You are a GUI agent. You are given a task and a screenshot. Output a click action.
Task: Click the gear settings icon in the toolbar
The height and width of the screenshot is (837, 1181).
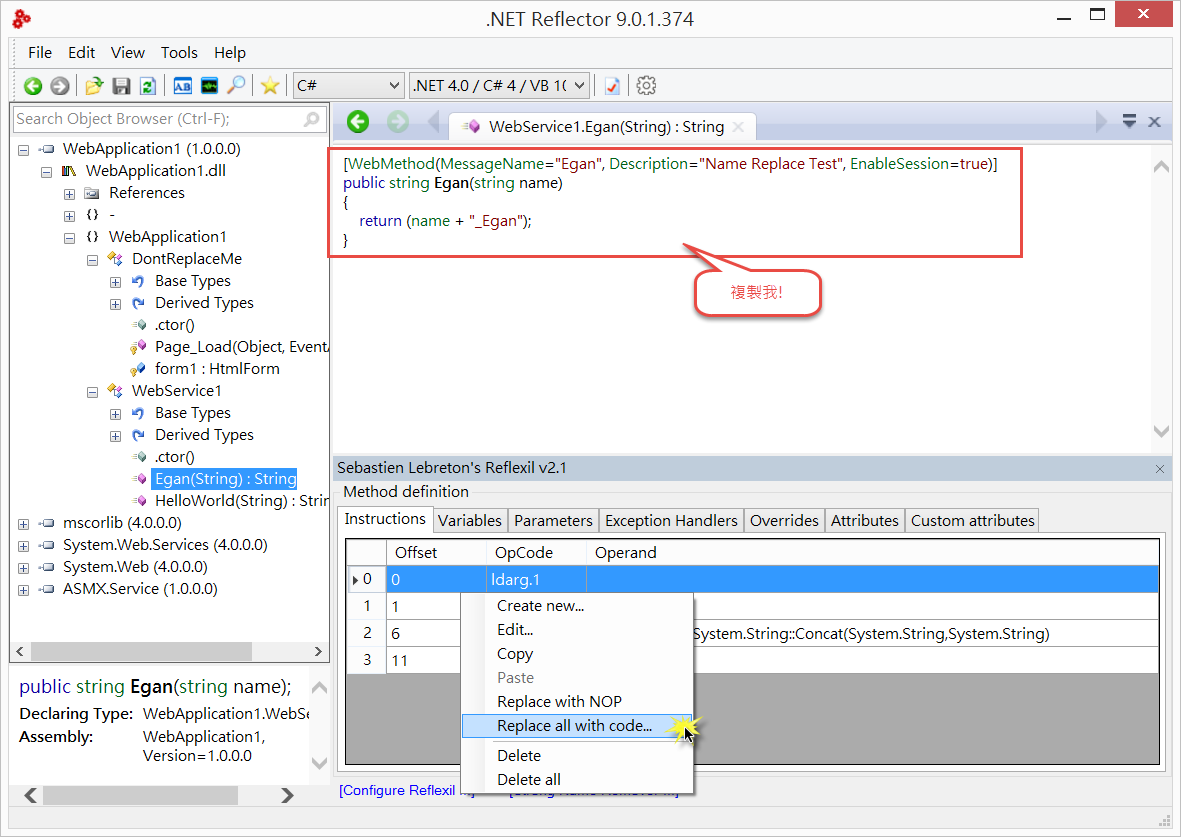pyautogui.click(x=645, y=85)
